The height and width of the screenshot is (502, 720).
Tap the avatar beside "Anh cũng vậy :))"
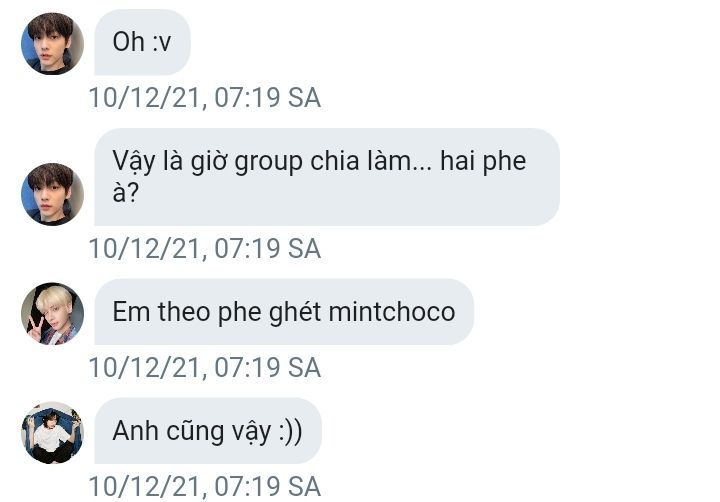(52, 432)
